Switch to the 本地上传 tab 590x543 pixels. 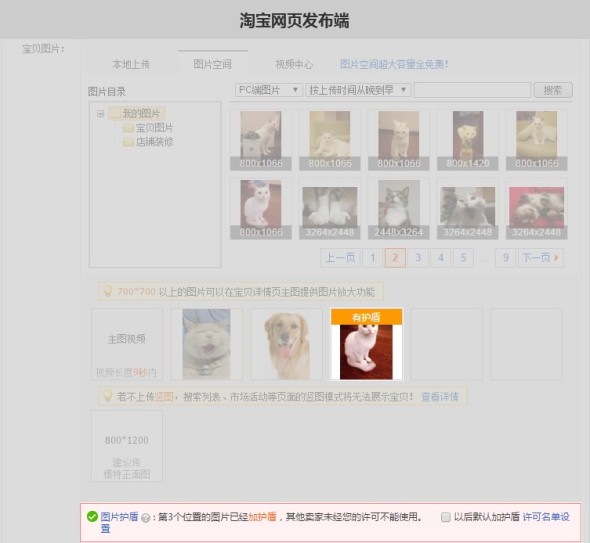[131, 64]
